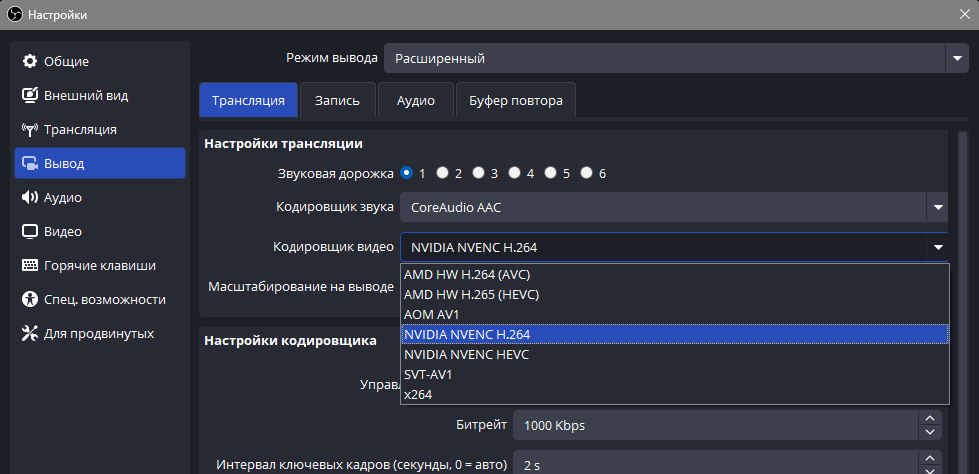Increase keyframe interval with up arrow
979x474 pixels.
(x=930, y=458)
